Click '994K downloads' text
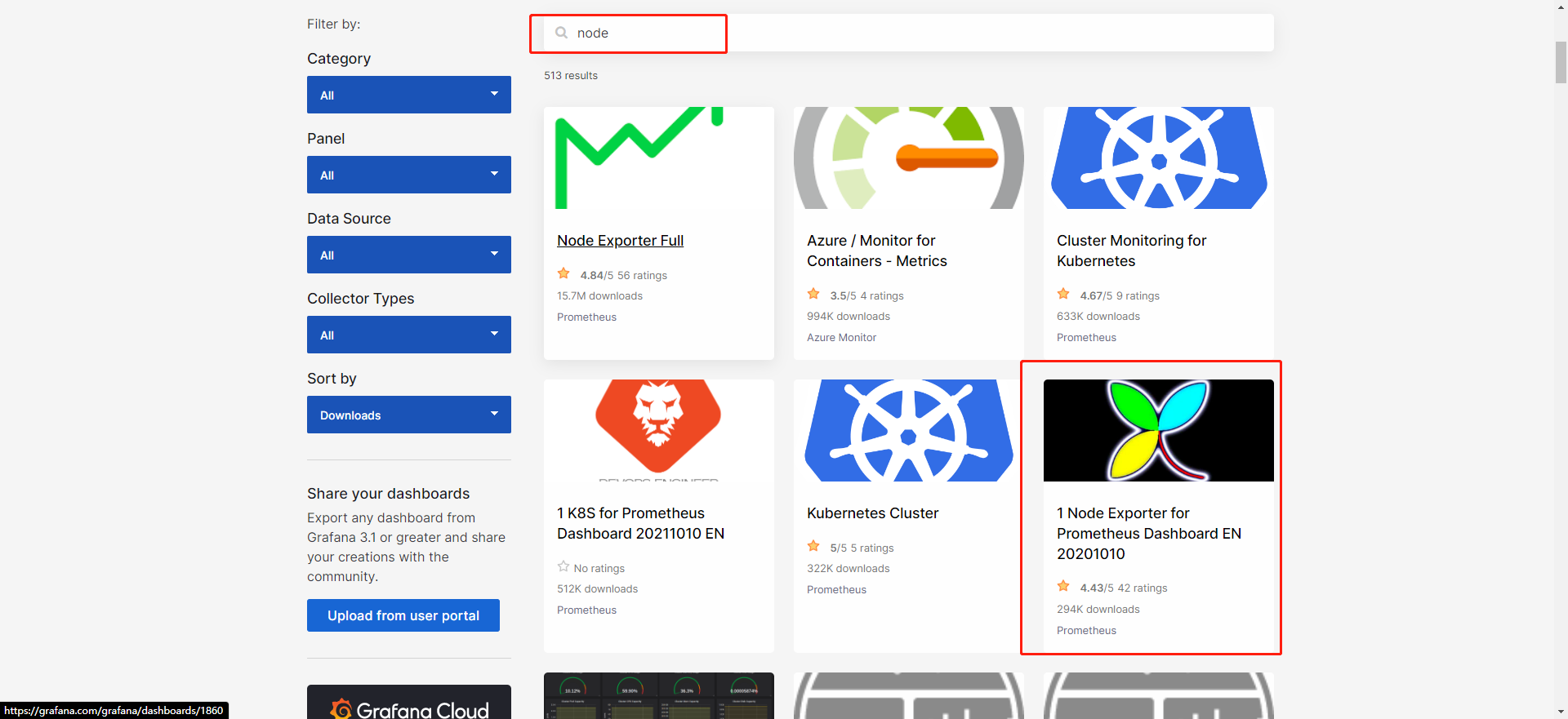1568x719 pixels. coord(849,317)
